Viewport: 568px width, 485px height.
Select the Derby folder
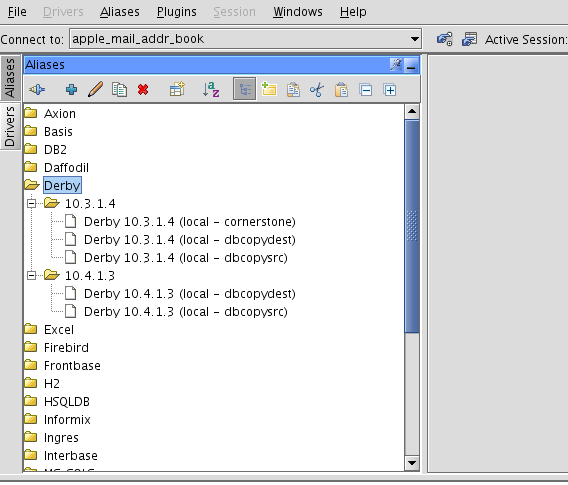pos(62,185)
